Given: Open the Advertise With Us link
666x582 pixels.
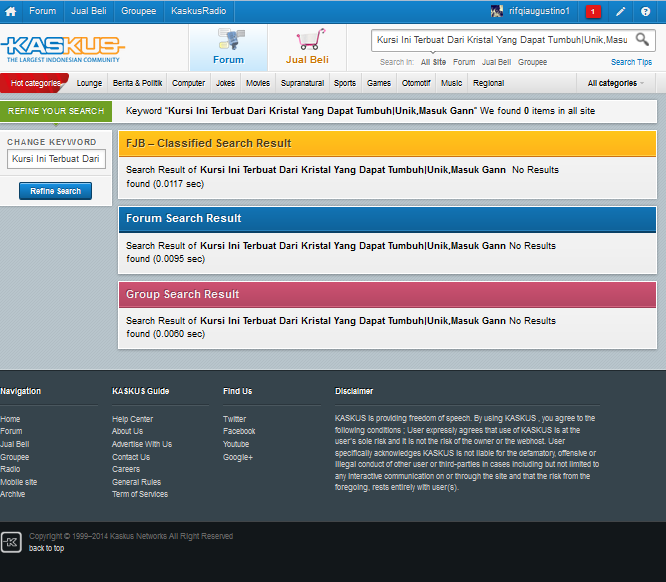Looking at the screenshot, I should tap(142, 444).
